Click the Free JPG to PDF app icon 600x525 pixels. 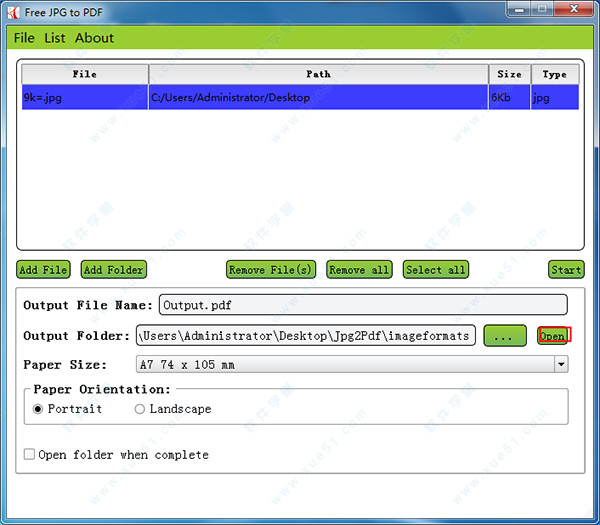point(13,13)
